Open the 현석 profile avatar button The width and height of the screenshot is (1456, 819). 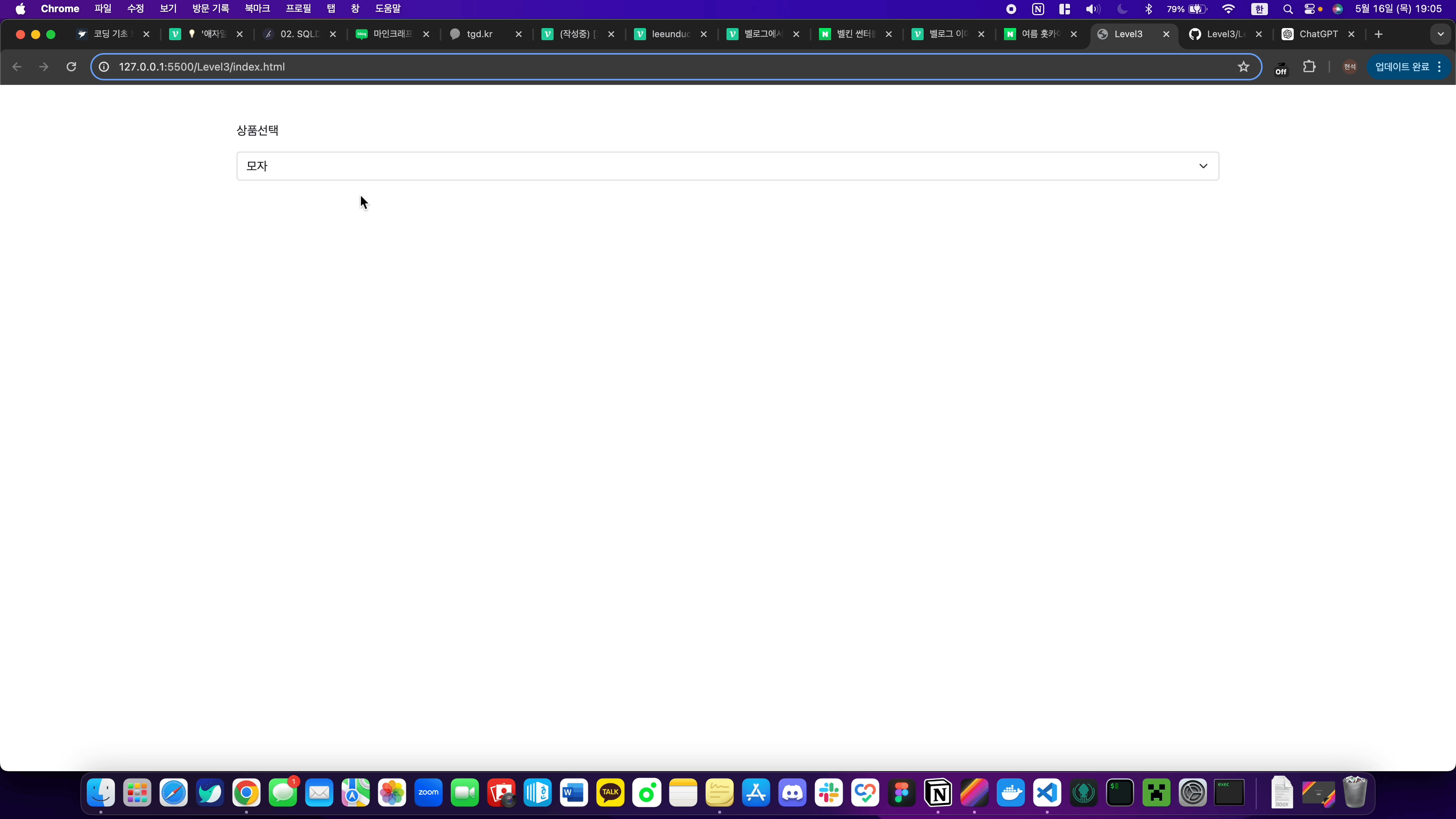1350,67
